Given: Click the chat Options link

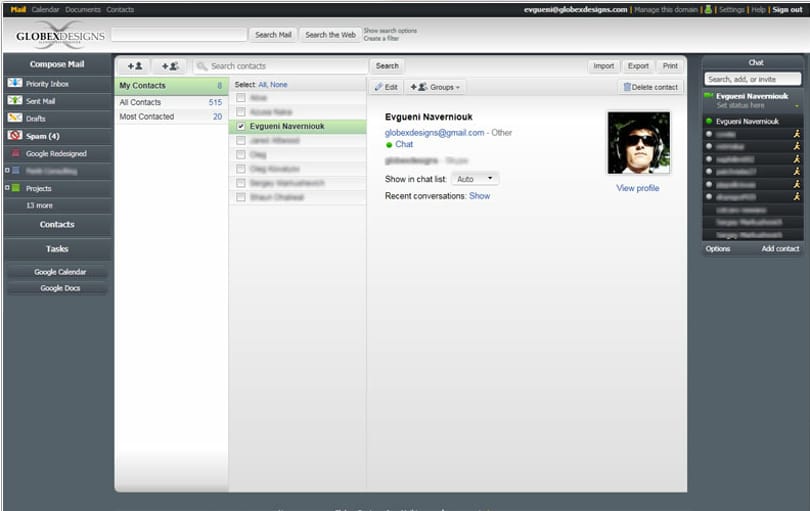Looking at the screenshot, I should (718, 249).
